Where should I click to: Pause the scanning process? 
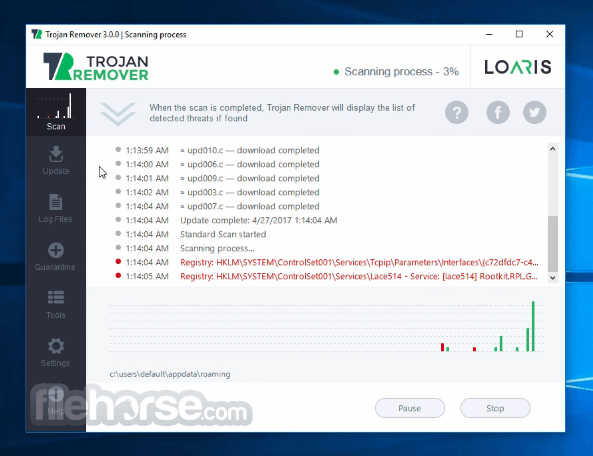tap(410, 408)
